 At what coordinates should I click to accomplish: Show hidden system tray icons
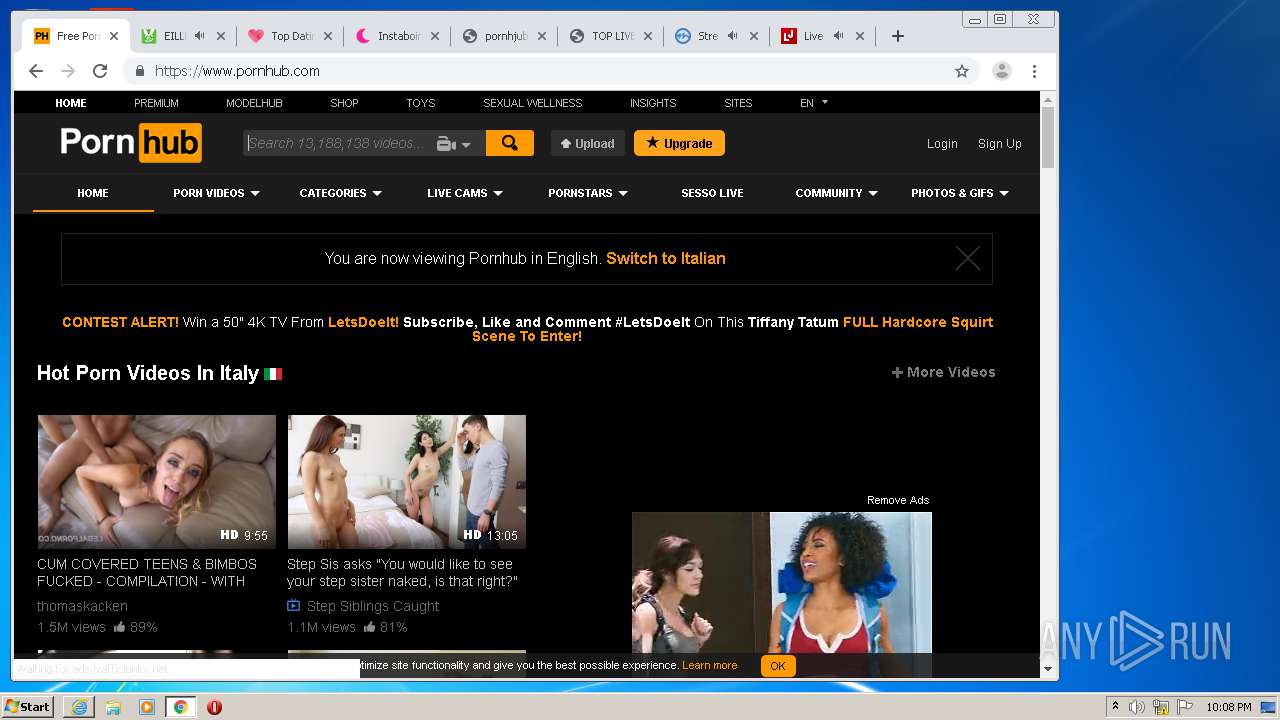(1115, 707)
